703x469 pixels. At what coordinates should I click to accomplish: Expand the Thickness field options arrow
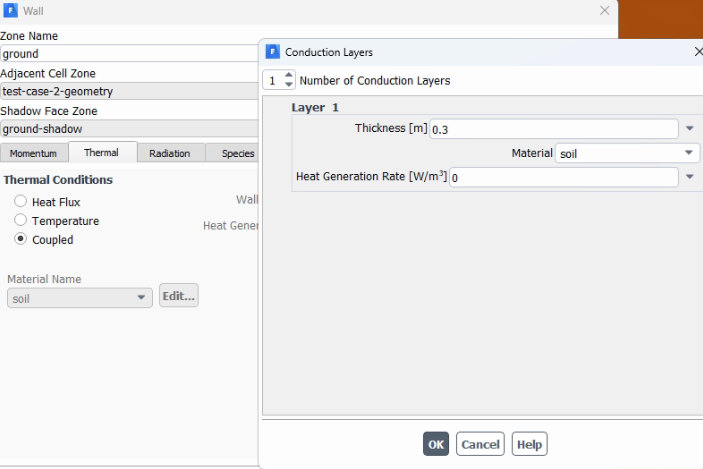pyautogui.click(x=690, y=129)
